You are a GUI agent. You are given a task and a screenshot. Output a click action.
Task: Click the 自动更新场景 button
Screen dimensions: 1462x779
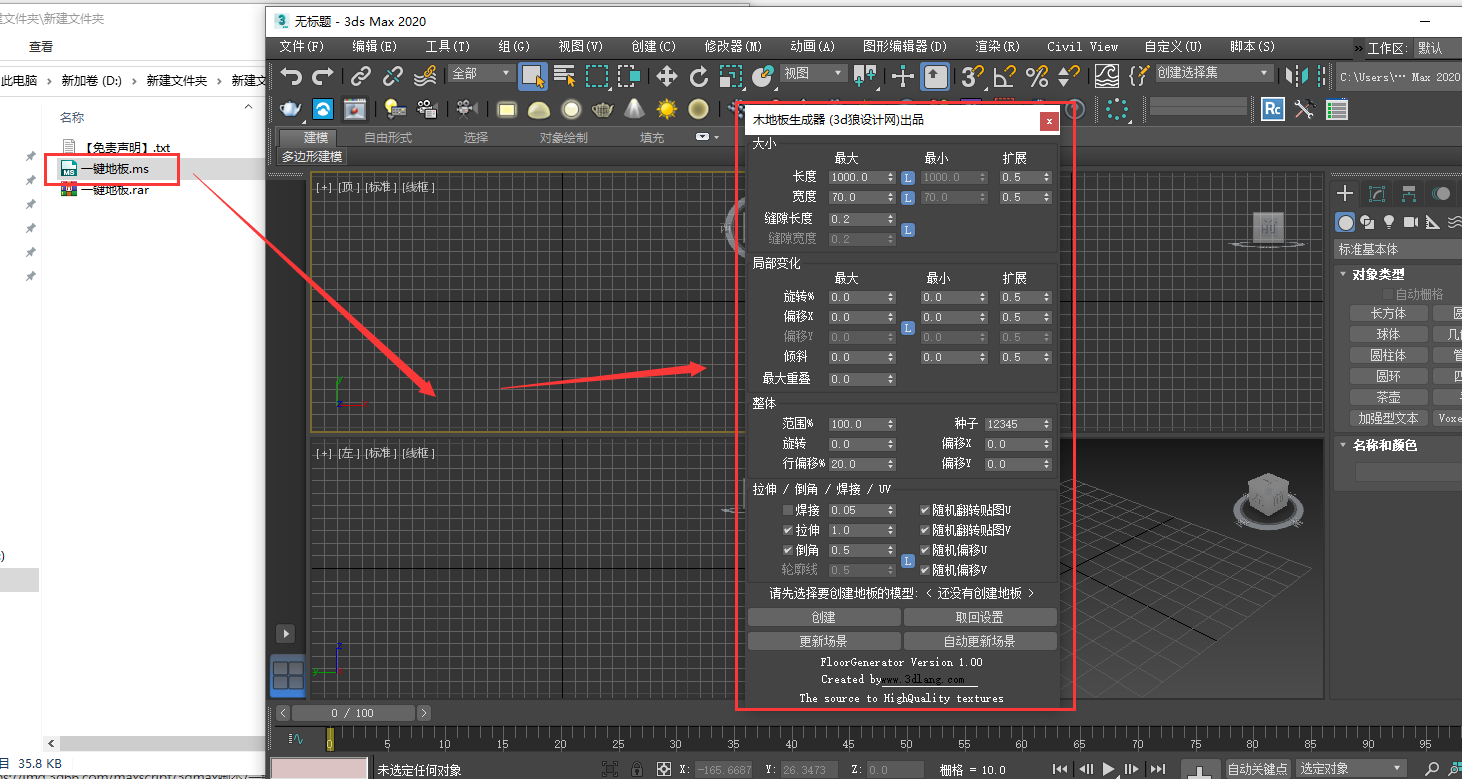[980, 641]
